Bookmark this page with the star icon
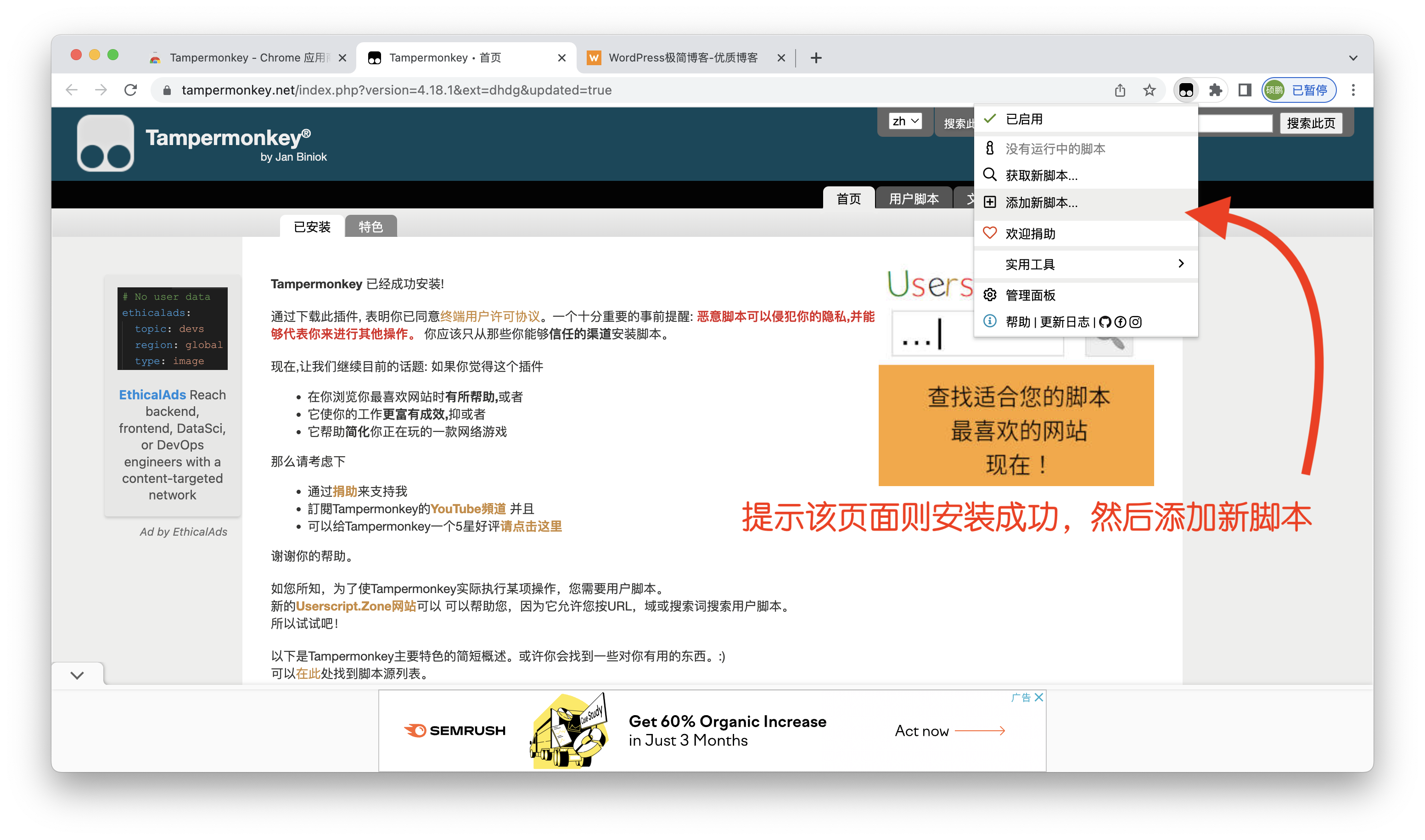Screen dimensions: 1425x840 point(1149,90)
